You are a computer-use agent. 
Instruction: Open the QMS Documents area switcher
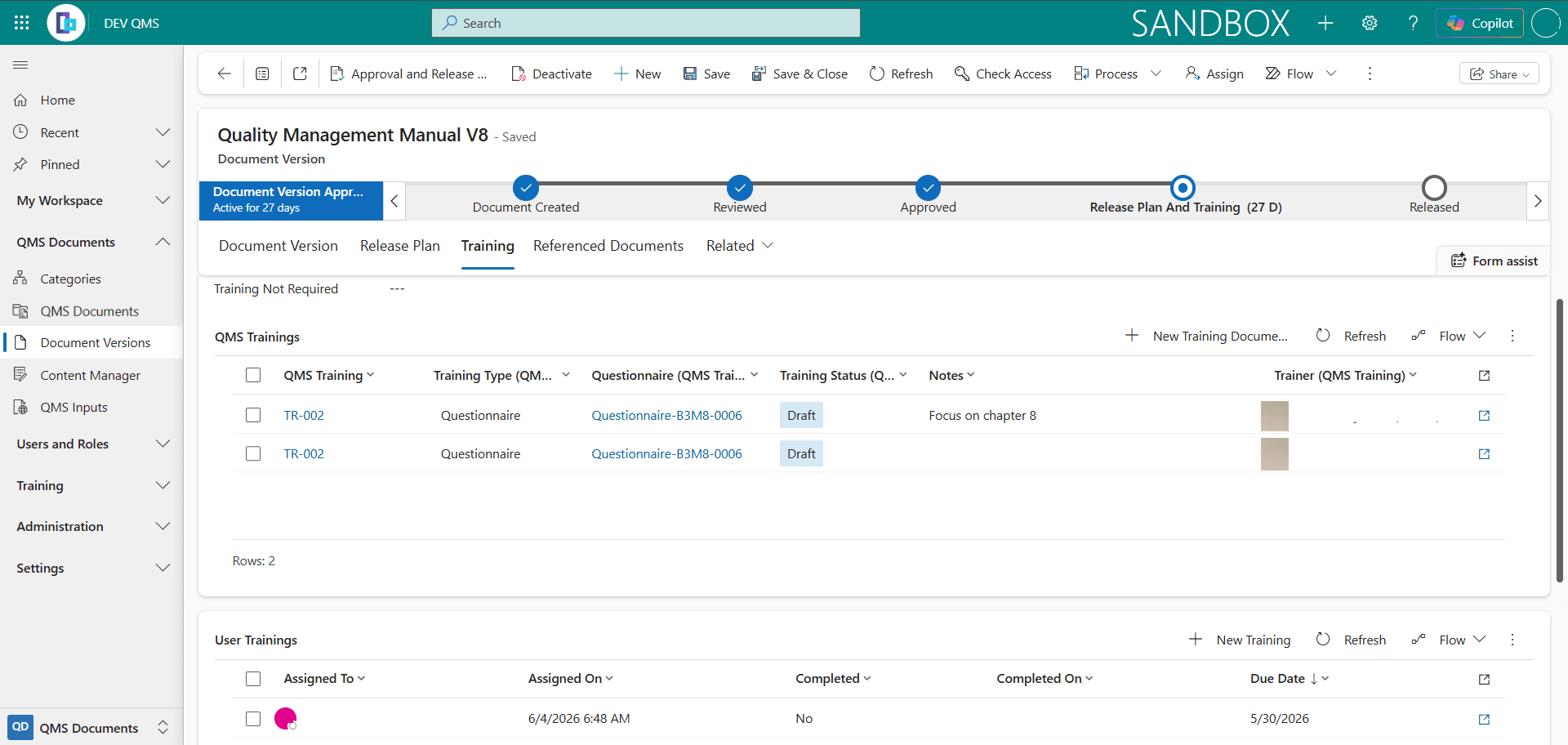[x=91, y=727]
